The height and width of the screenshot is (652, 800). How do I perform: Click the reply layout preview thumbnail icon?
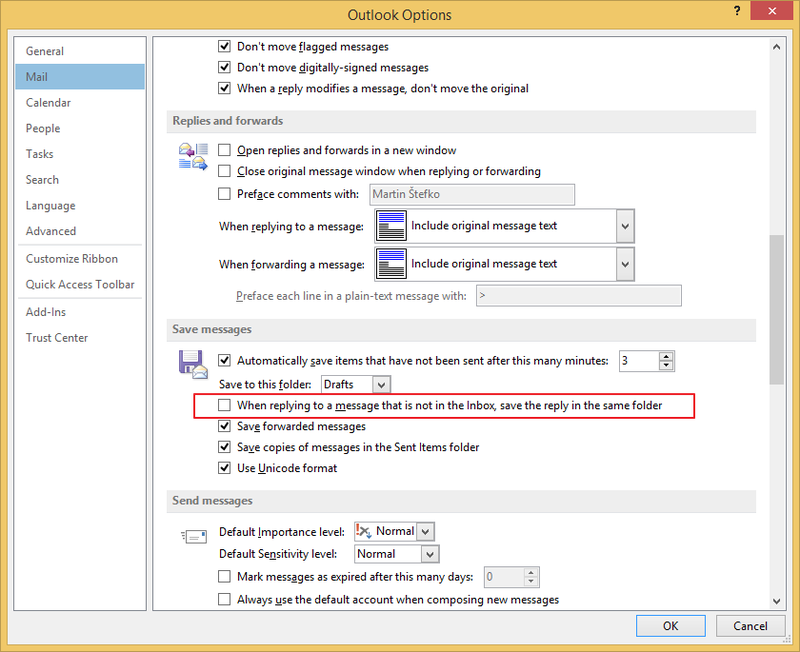(391, 226)
